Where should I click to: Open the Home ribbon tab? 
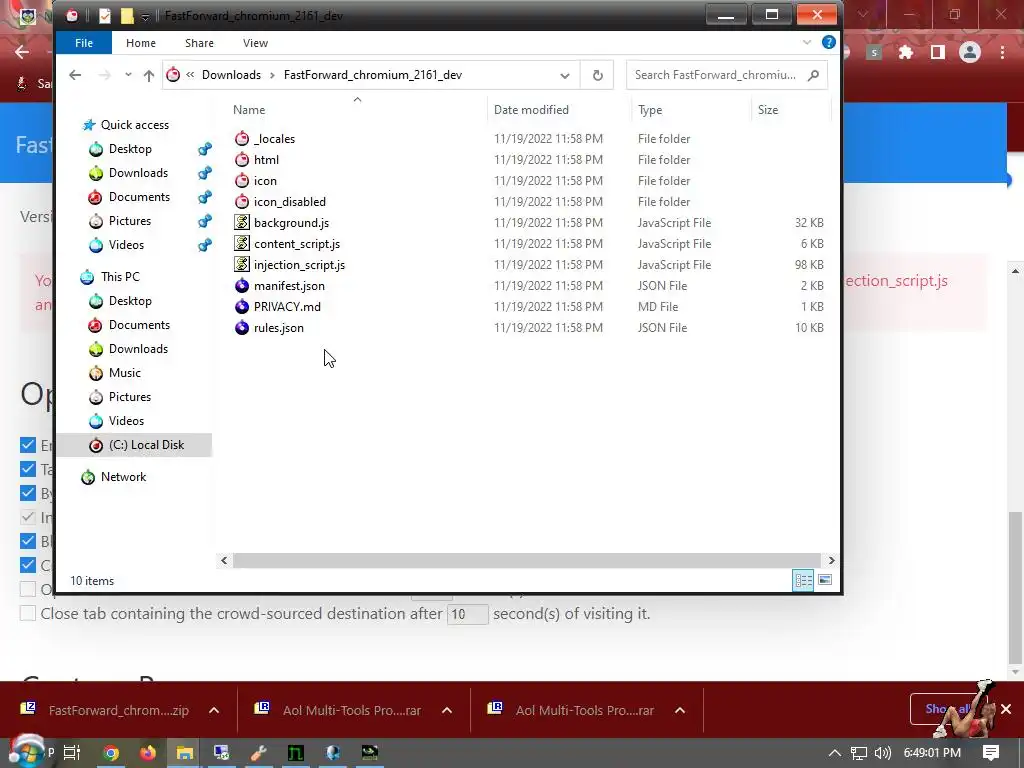141,43
